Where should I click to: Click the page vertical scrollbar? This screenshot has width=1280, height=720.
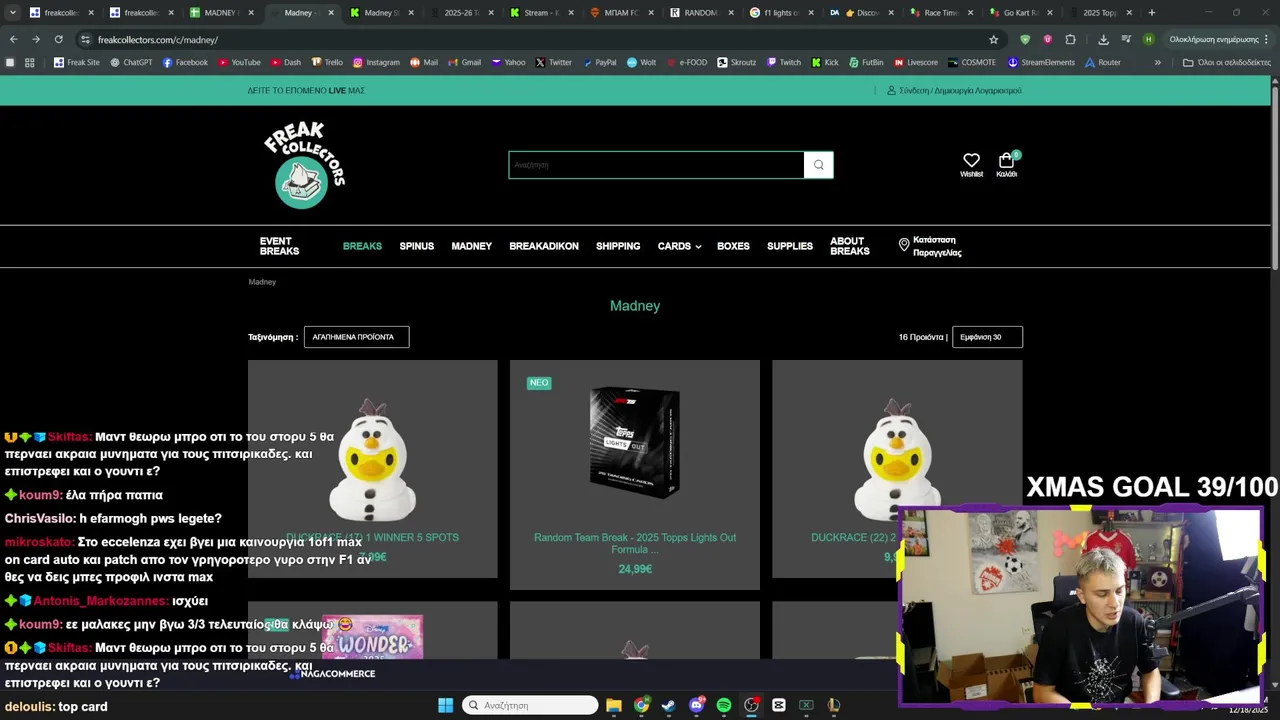pos(1274,177)
